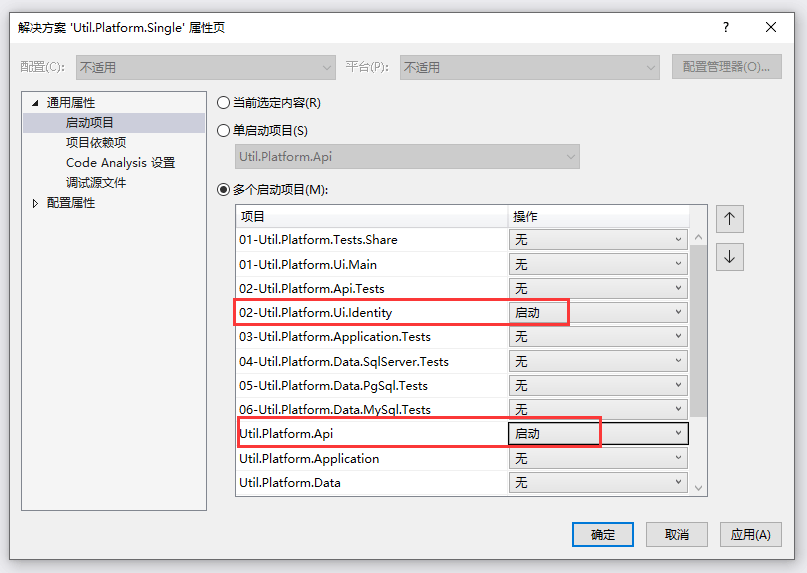This screenshot has height=573, width=807.
Task: Click the 应用(A) button
Action: 751,534
